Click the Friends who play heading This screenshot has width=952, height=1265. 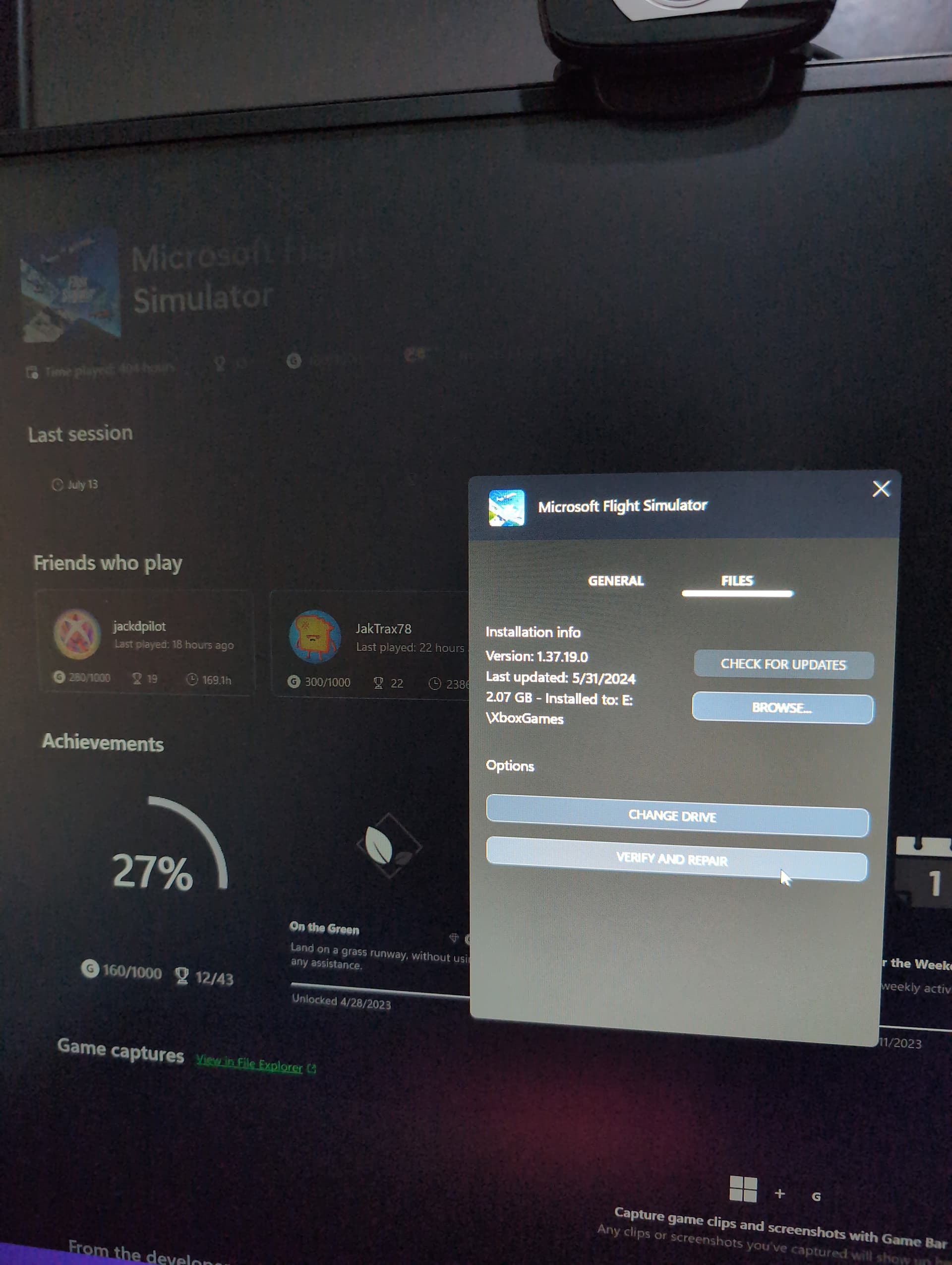tap(108, 564)
